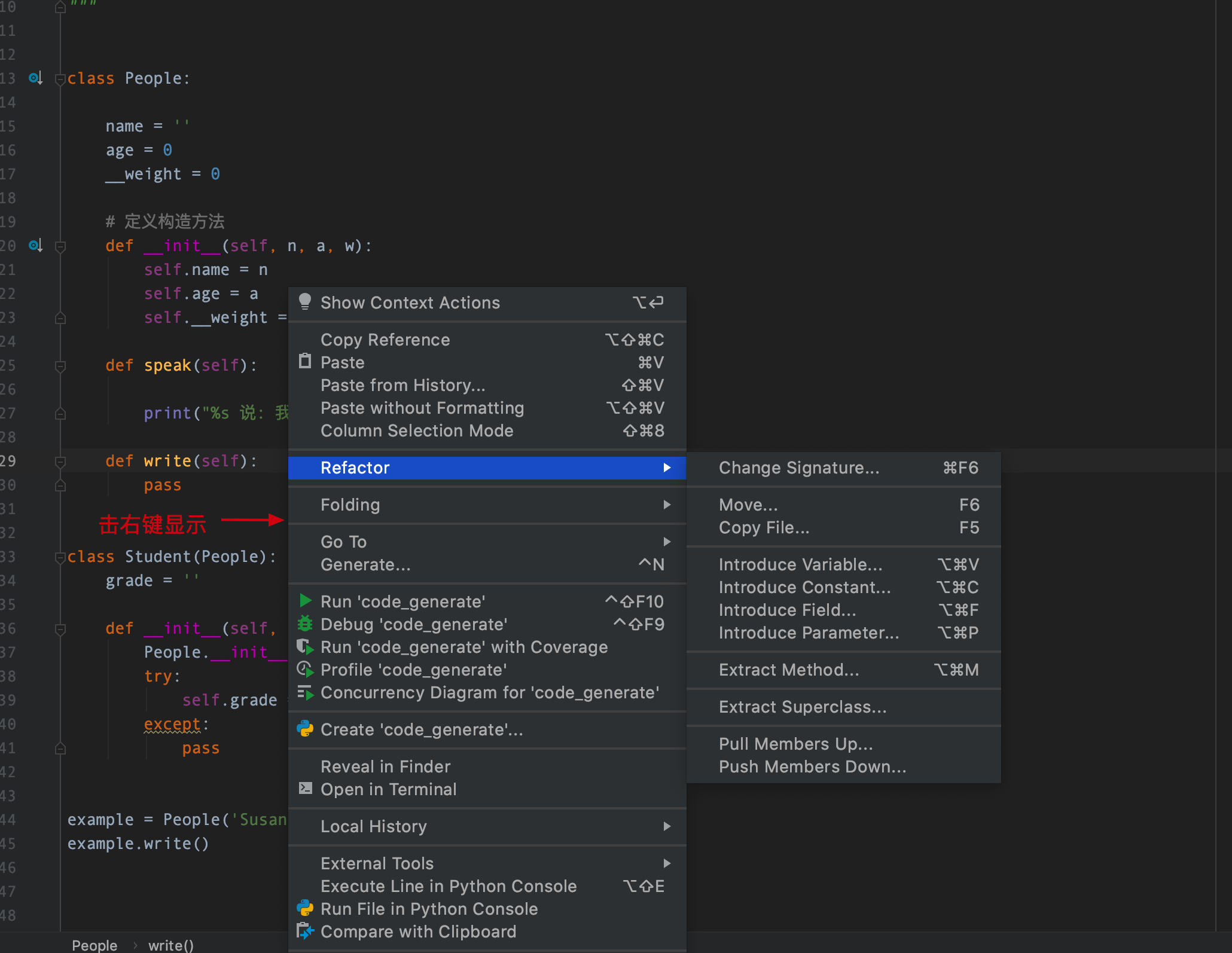Screen dimensions: 1232x953
Task: Choose Show Context Actions
Action: 487,303
